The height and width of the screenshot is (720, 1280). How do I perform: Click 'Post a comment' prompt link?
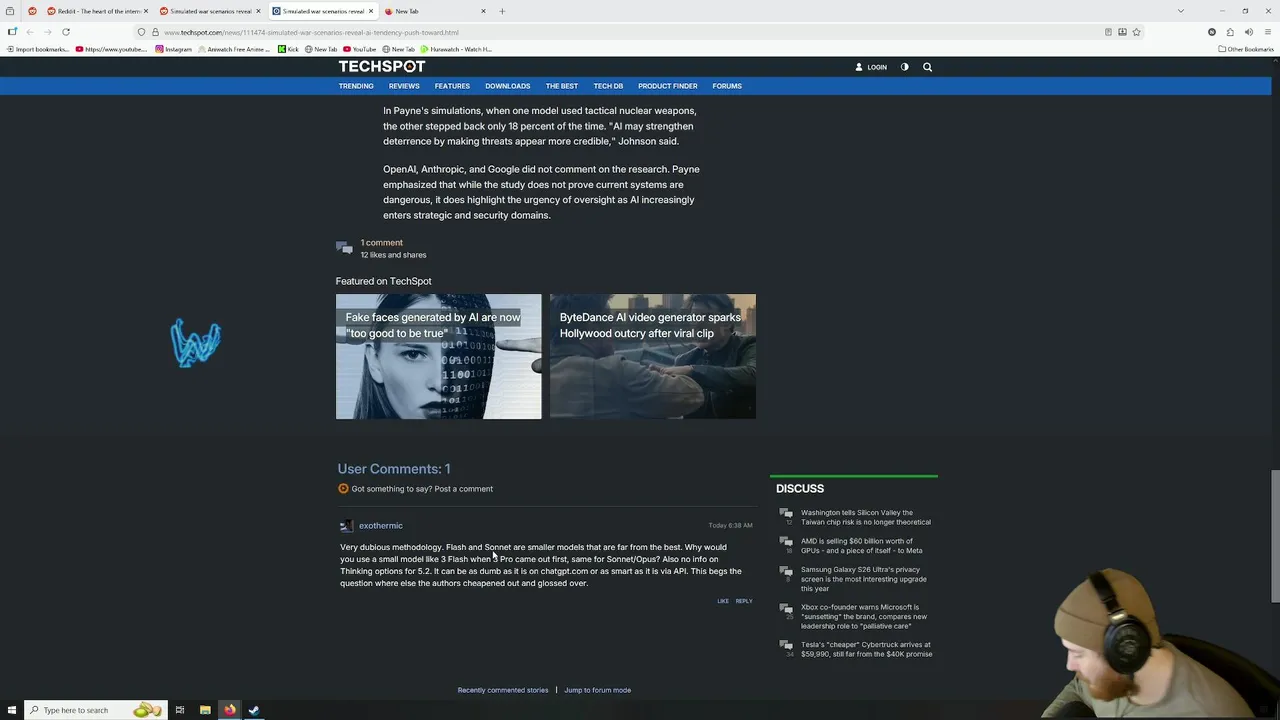464,489
